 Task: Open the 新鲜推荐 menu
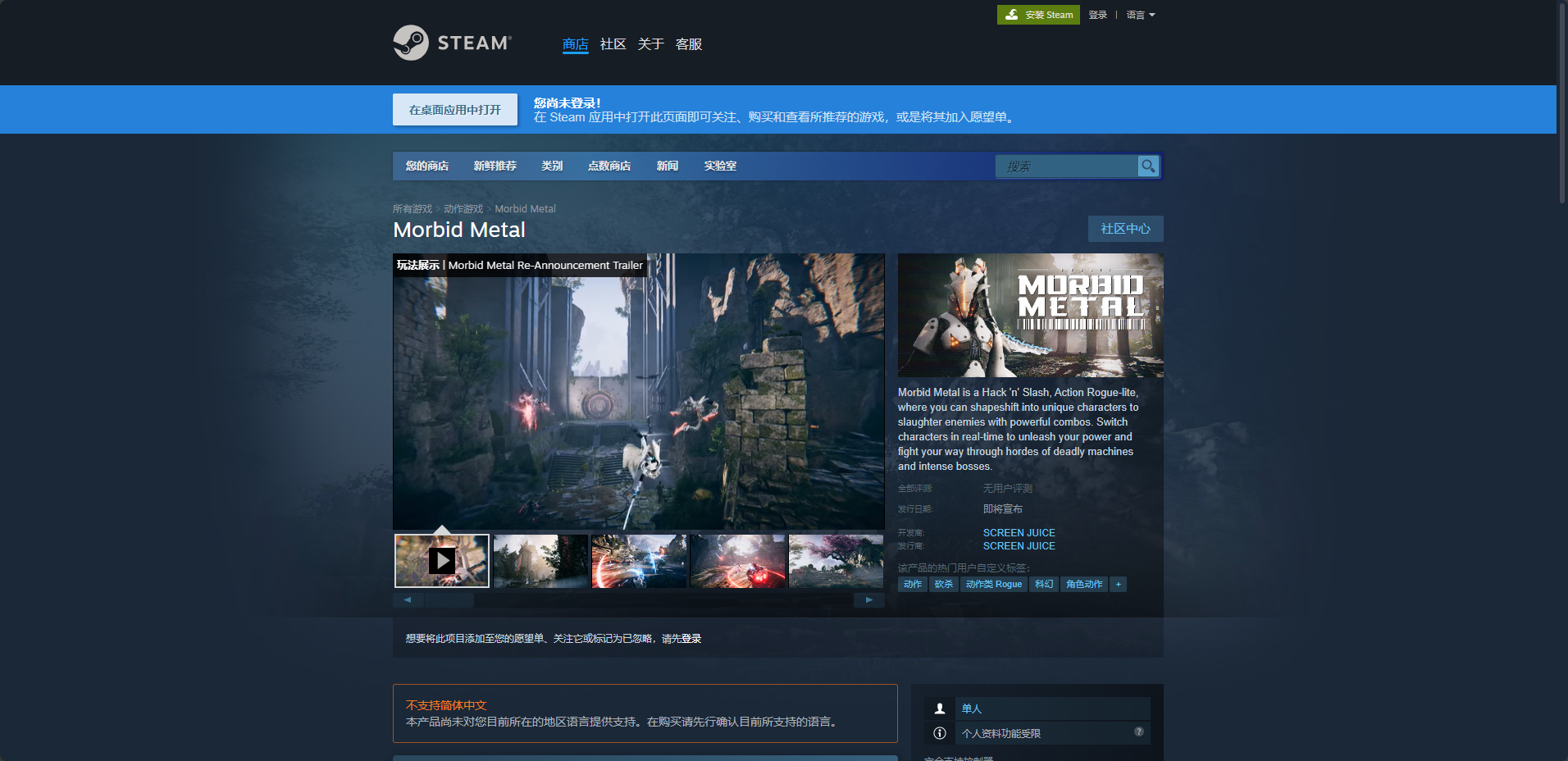(x=495, y=166)
